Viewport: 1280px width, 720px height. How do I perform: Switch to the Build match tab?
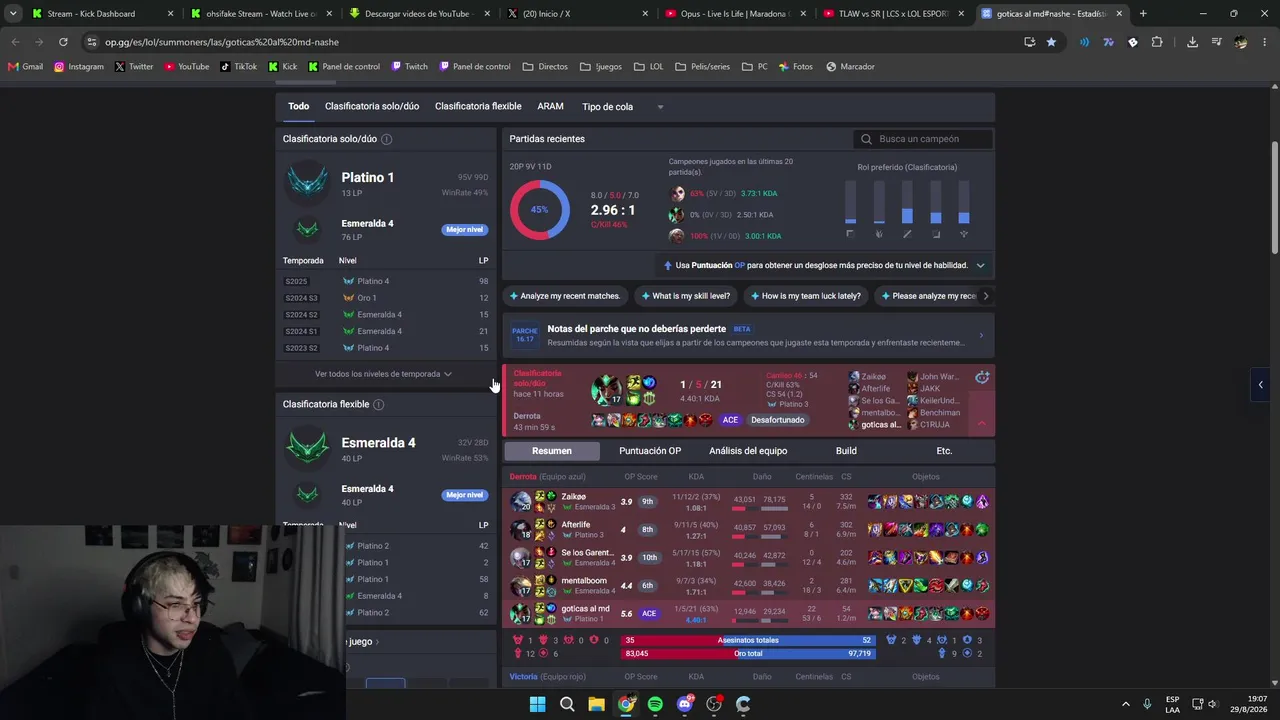(x=846, y=451)
